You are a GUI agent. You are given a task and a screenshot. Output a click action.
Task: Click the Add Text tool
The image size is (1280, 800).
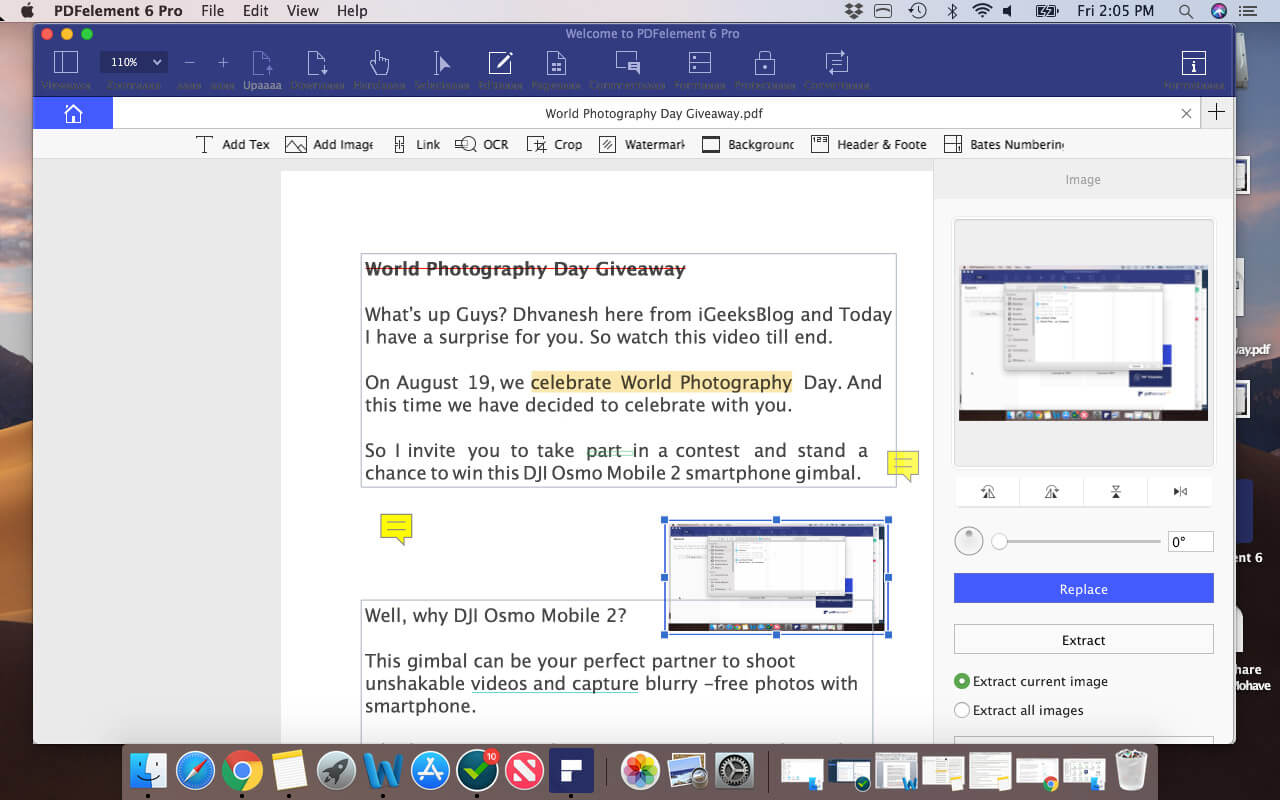232,144
